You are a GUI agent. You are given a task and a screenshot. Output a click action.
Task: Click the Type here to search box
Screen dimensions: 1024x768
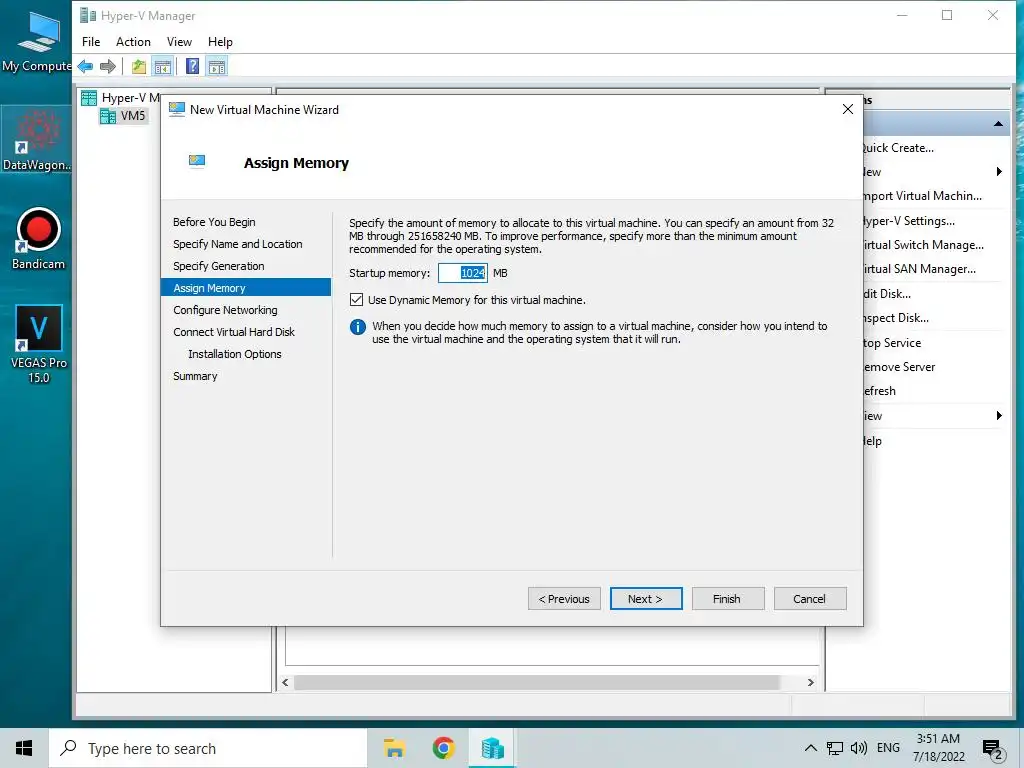coord(208,748)
